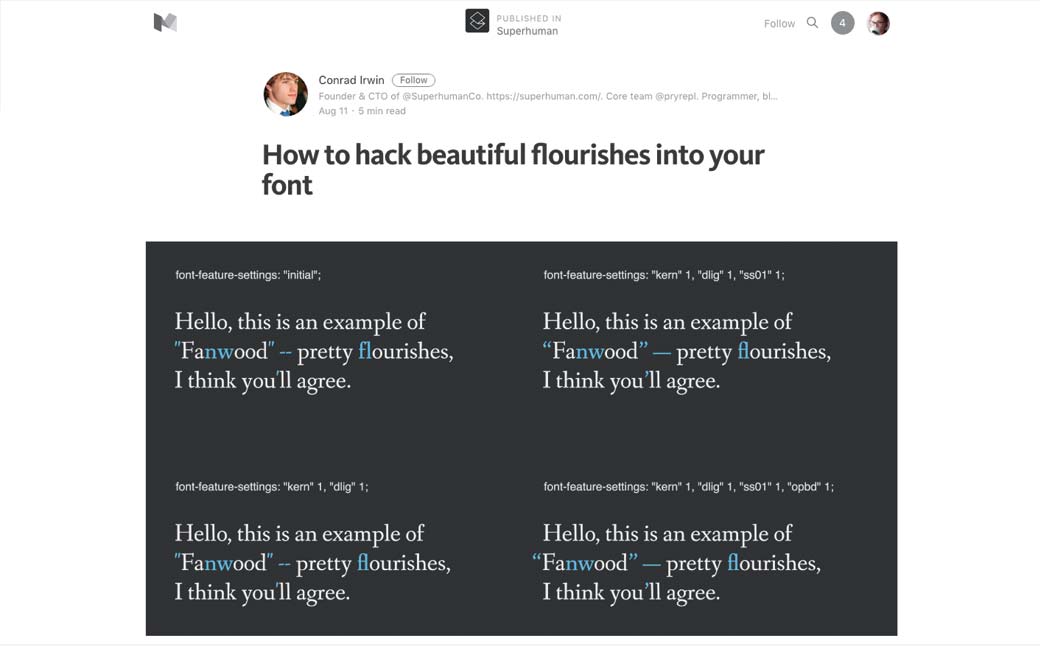The height and width of the screenshot is (650, 1040).
Task: Open the Conrad Irwin author name link
Action: 351,80
